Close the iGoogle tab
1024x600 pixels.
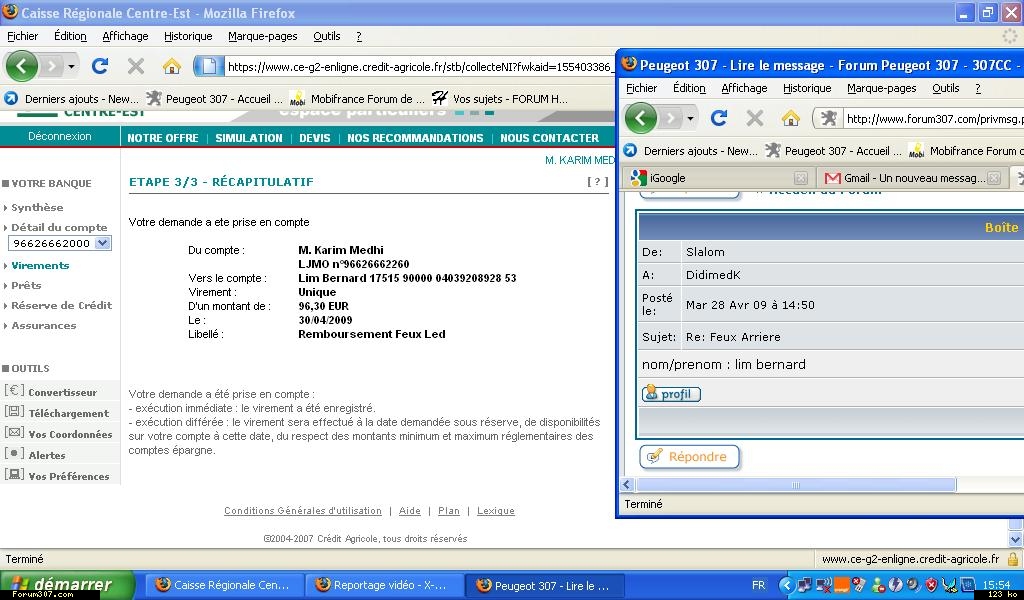(801, 178)
